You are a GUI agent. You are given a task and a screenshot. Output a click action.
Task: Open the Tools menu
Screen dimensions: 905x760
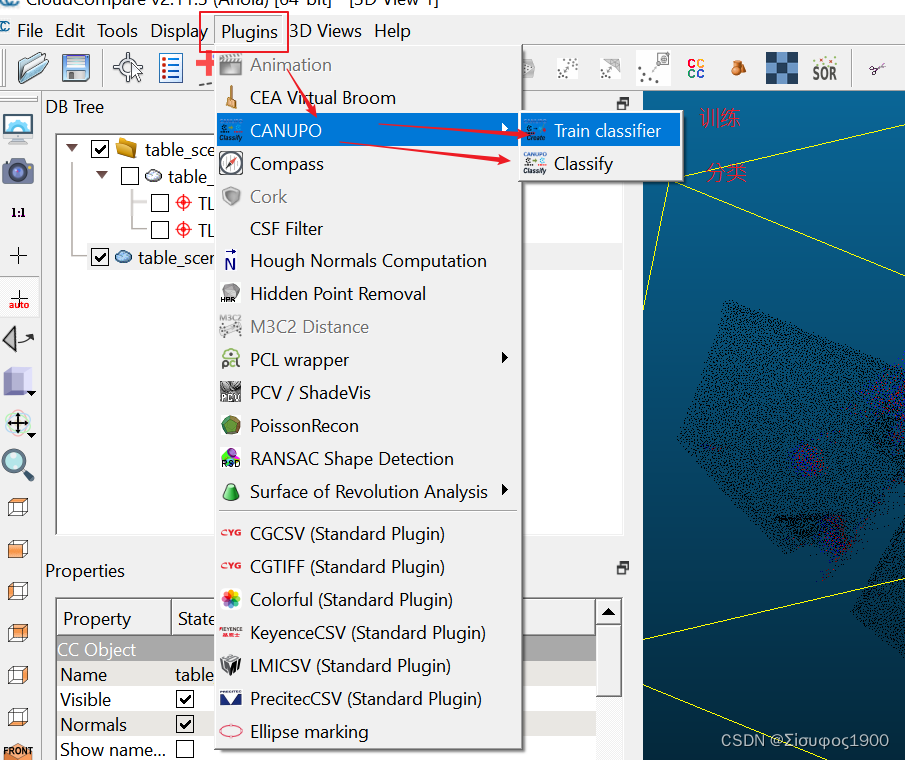click(117, 31)
